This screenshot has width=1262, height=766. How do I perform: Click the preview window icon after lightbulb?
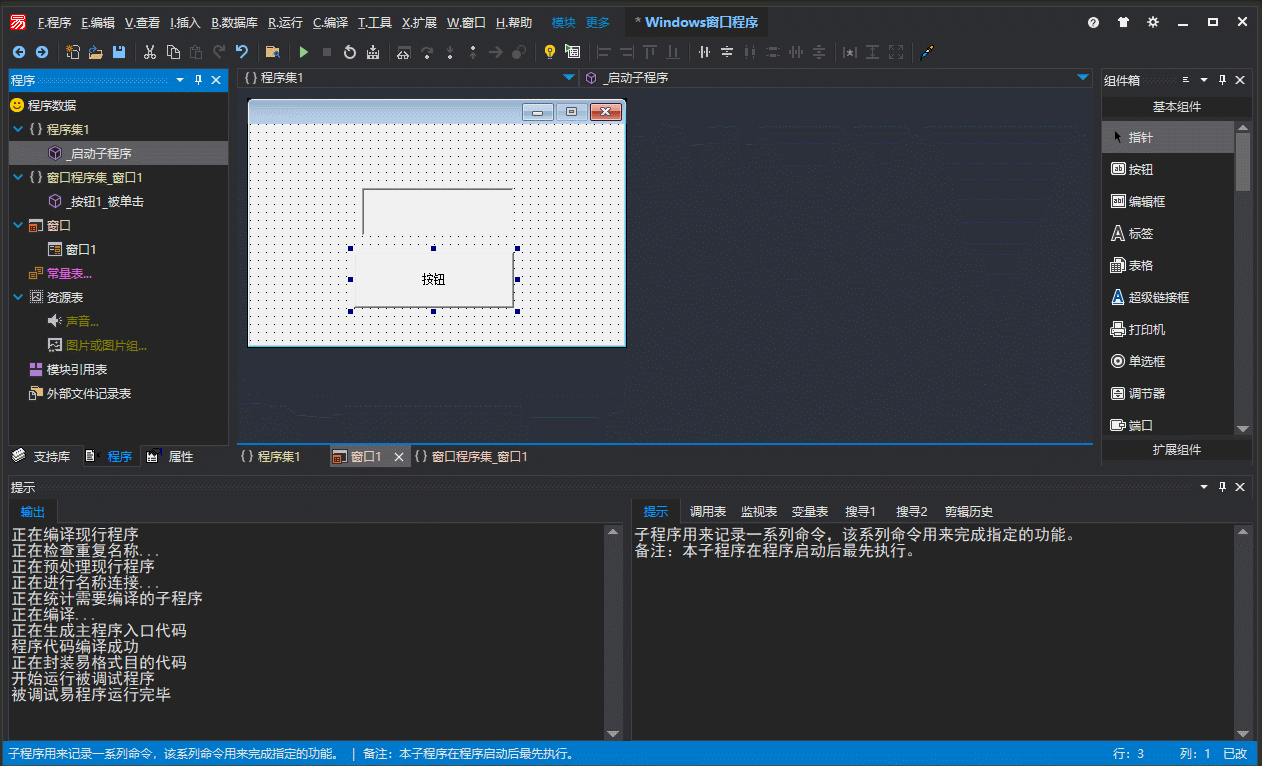[x=572, y=52]
